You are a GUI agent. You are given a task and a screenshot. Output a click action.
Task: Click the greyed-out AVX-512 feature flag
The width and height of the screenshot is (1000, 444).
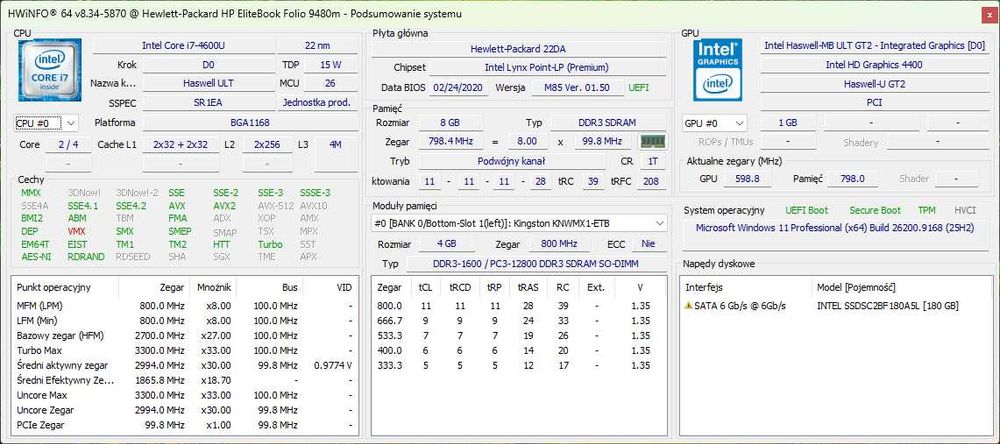[275, 205]
